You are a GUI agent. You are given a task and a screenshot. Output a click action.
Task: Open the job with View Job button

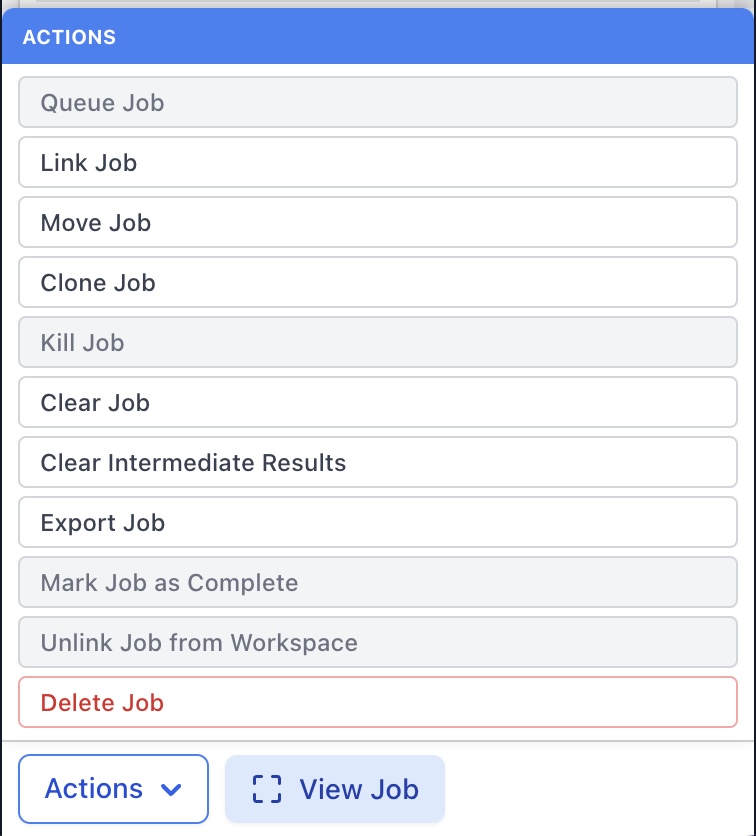(x=334, y=789)
